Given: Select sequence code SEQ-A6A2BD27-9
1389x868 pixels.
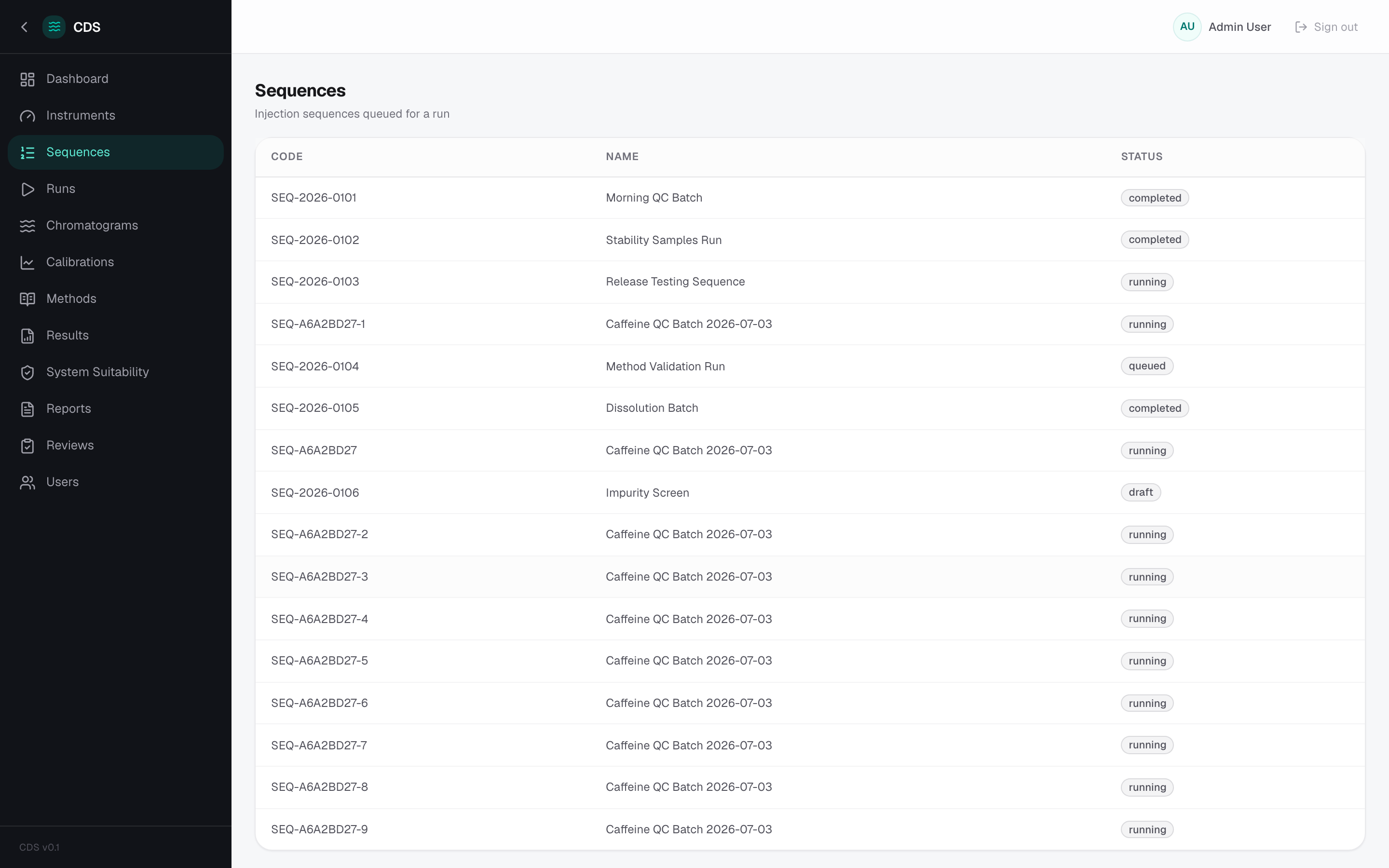Looking at the screenshot, I should [x=319, y=829].
